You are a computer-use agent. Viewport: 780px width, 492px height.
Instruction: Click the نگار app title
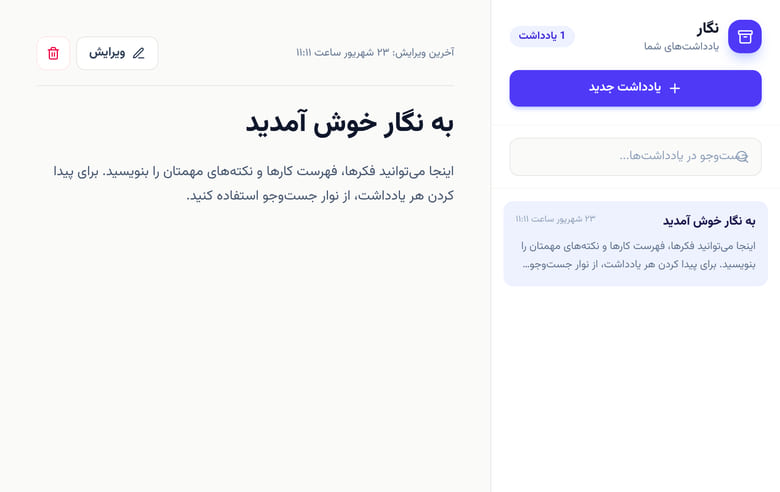pos(707,28)
